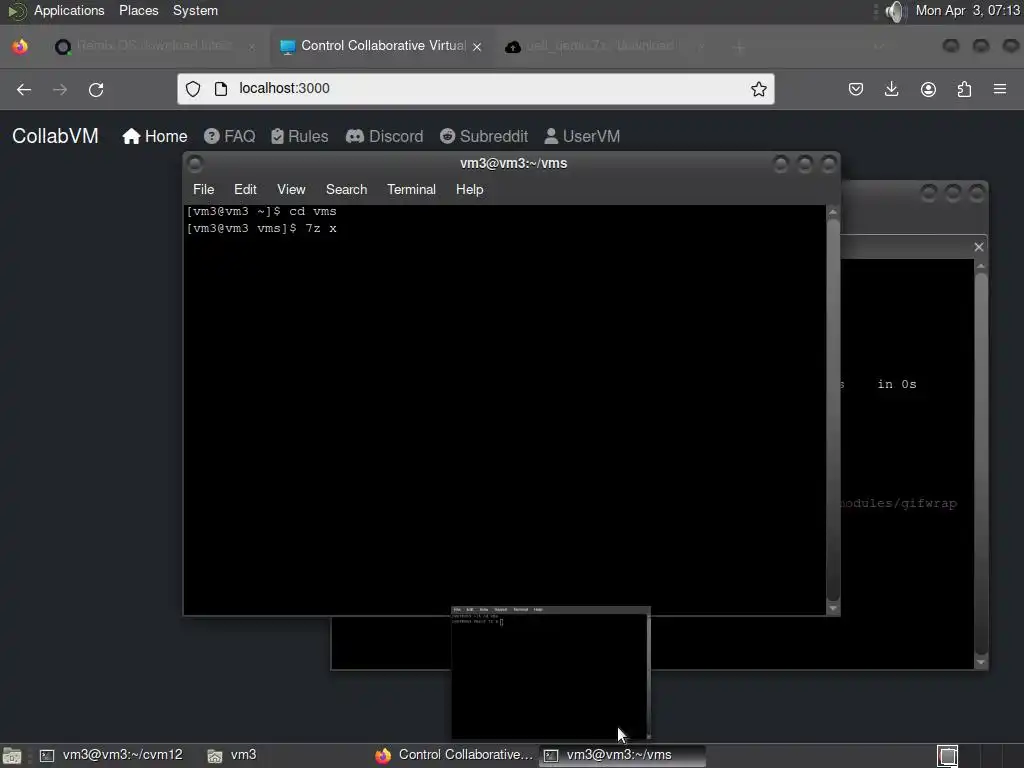Open the Pocket save icon
This screenshot has height=768, width=1024.
(856, 89)
